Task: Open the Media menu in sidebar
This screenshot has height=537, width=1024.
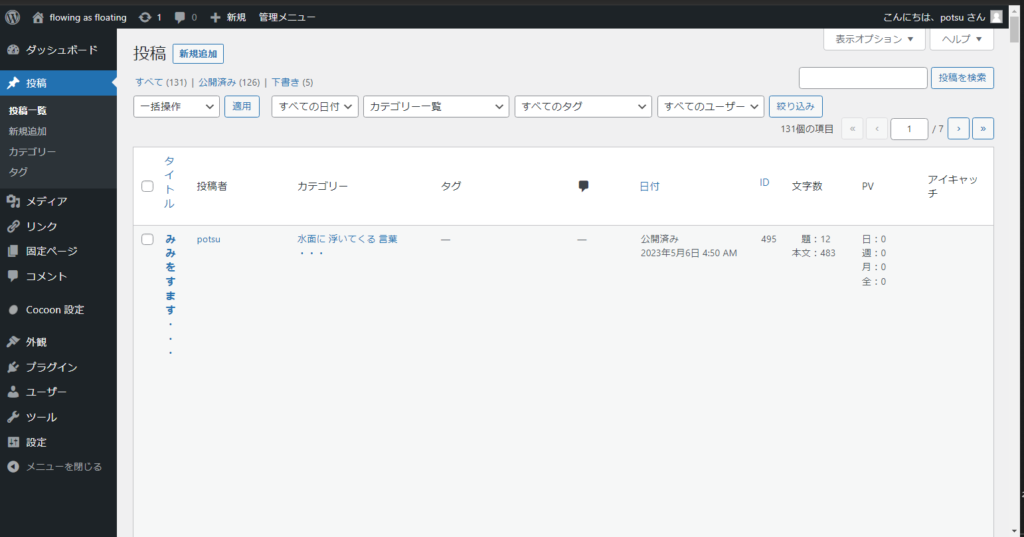Action: pyautogui.click(x=46, y=201)
